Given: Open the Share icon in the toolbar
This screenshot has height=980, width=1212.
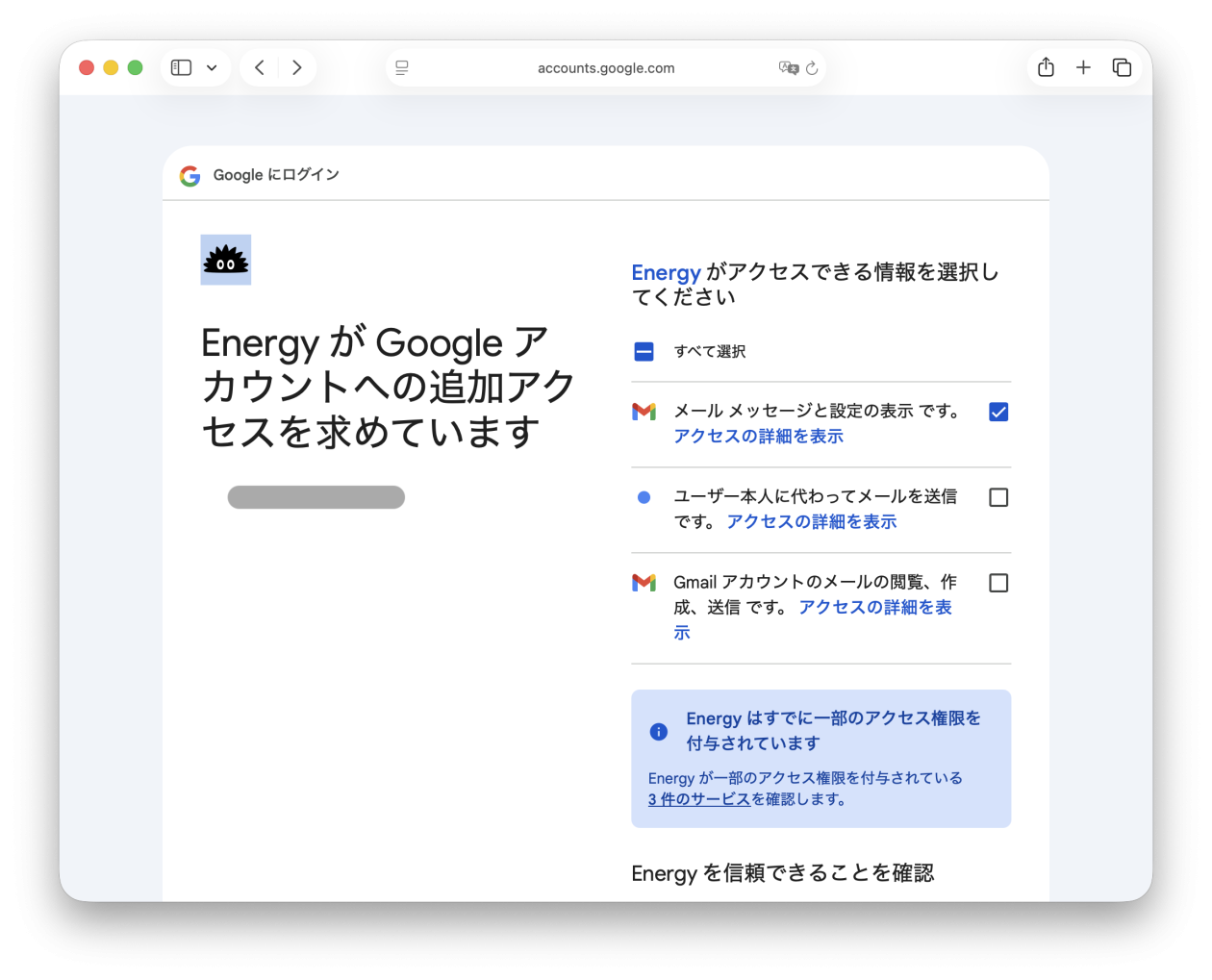Looking at the screenshot, I should click(1047, 67).
